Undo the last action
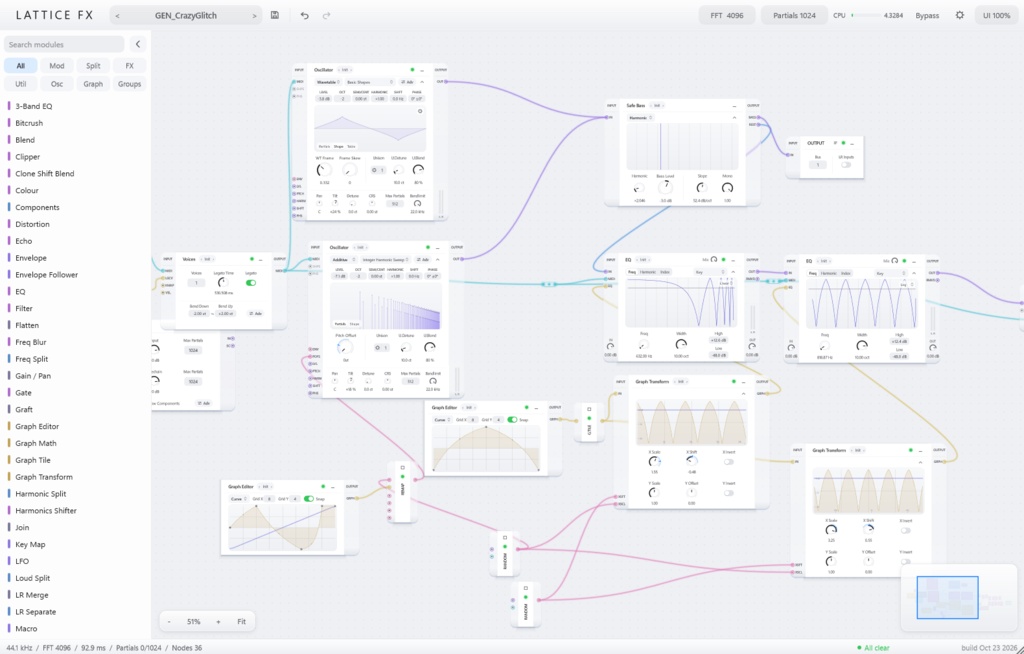1024x654 pixels. pos(304,15)
